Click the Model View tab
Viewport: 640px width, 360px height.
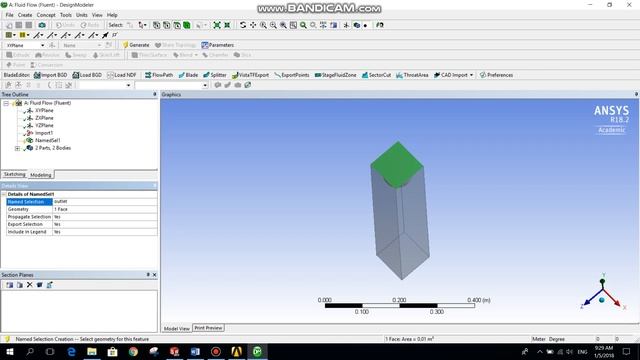(176, 329)
